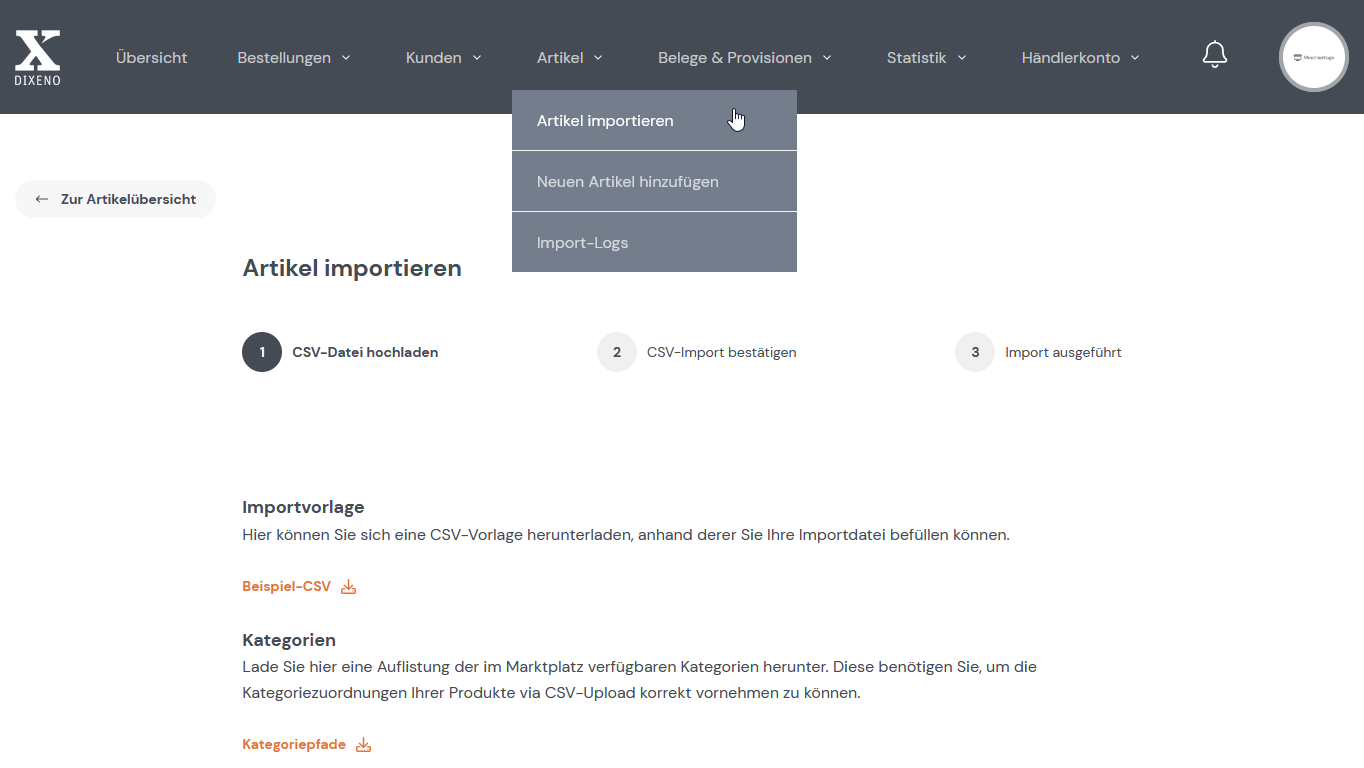Select step 1 circle CSV-Datei hochladen
The height and width of the screenshot is (768, 1364).
pyautogui.click(x=262, y=352)
